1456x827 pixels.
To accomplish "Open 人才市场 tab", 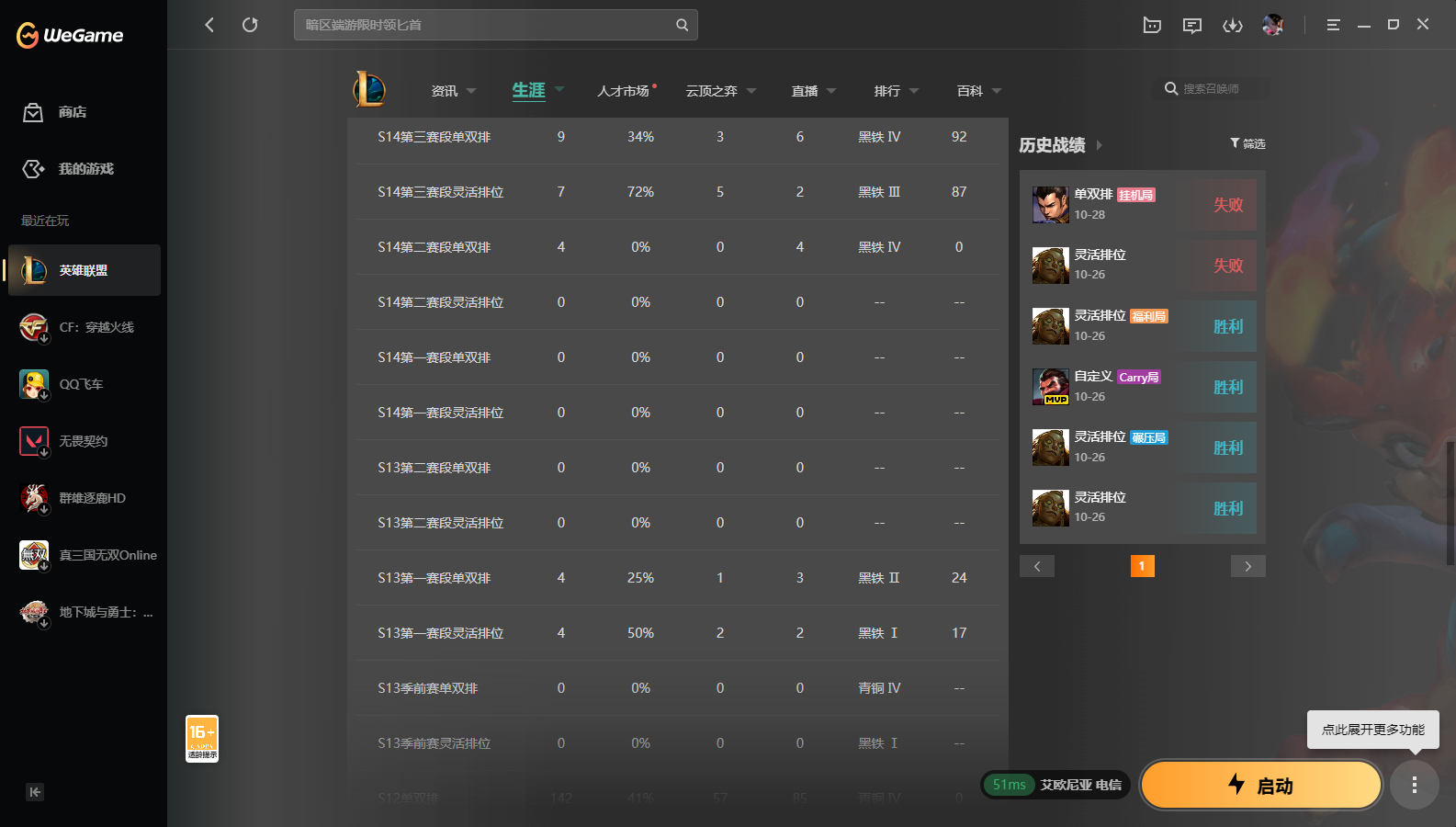I will (623, 91).
